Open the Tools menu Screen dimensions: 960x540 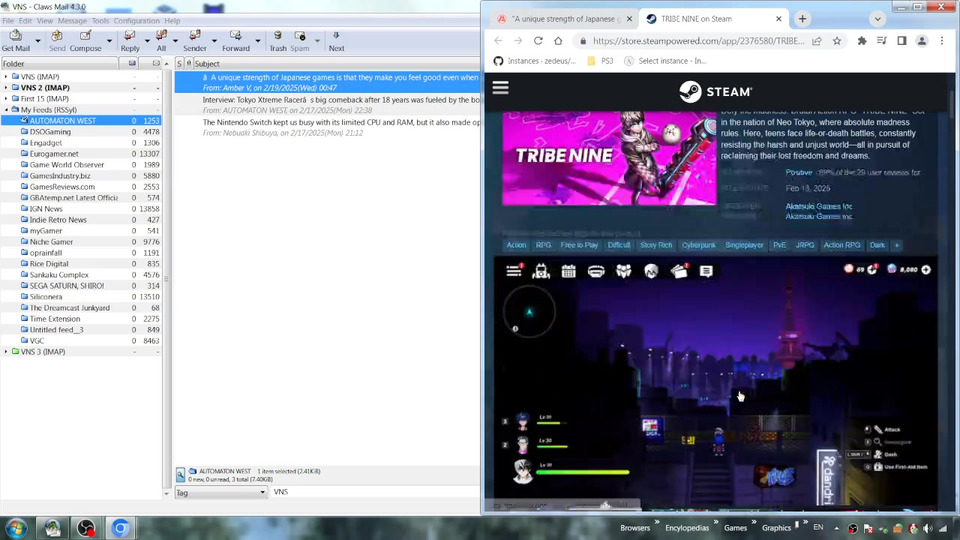click(x=100, y=21)
